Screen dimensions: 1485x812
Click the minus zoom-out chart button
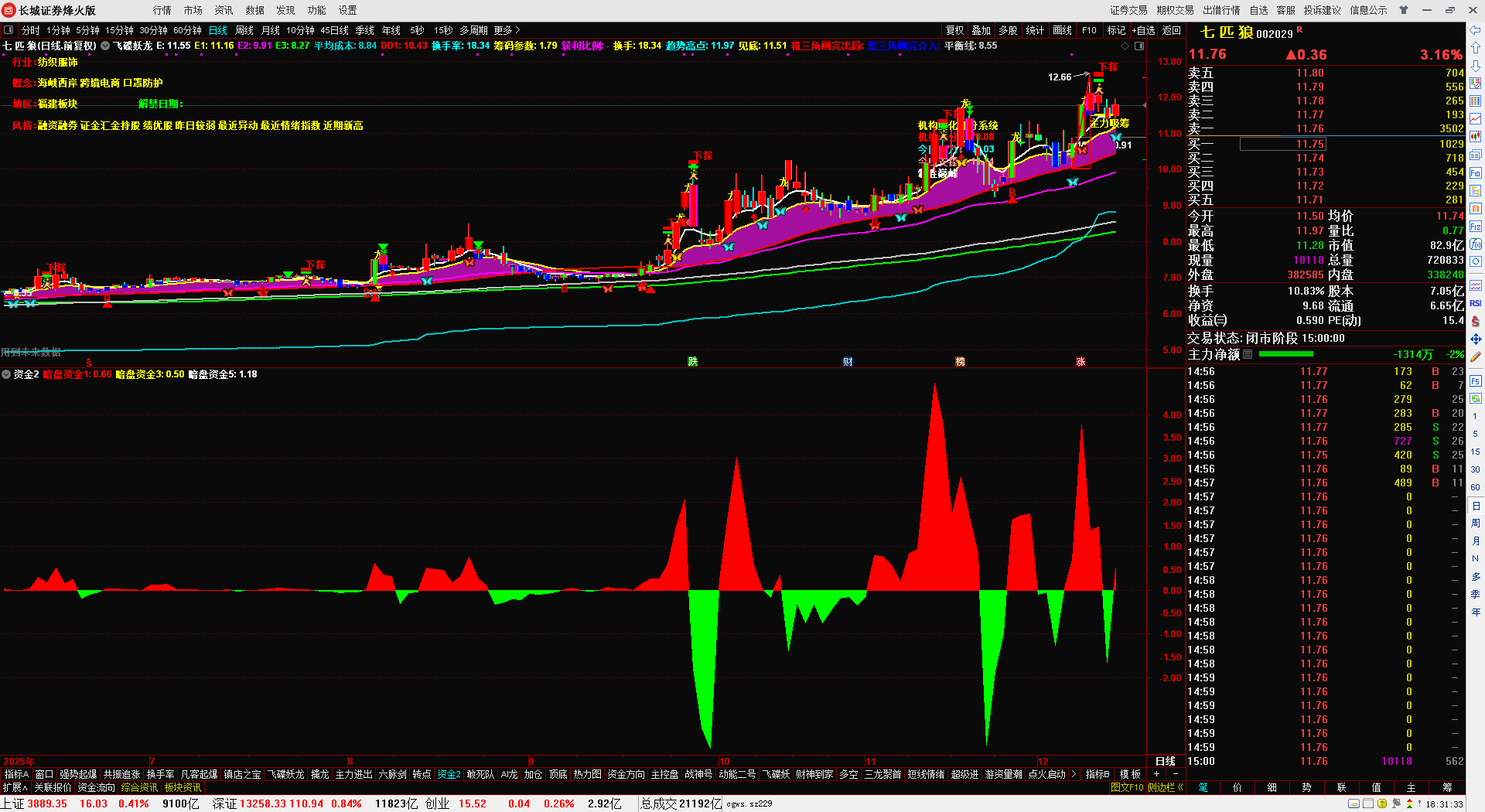[x=1175, y=774]
